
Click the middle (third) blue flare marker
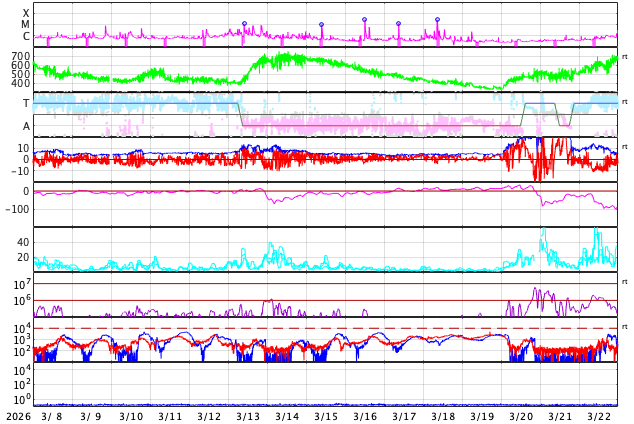[364, 19]
